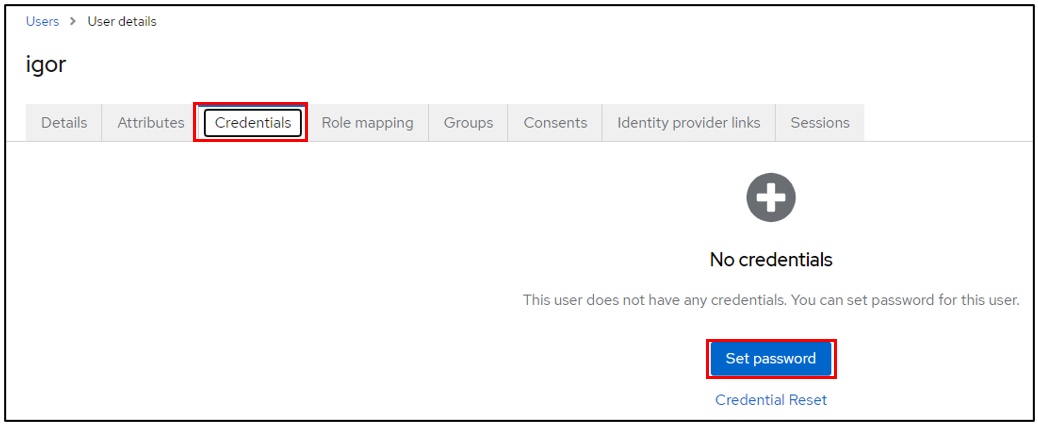Click the No credentials heading text
The height and width of the screenshot is (425, 1038).
pos(770,260)
